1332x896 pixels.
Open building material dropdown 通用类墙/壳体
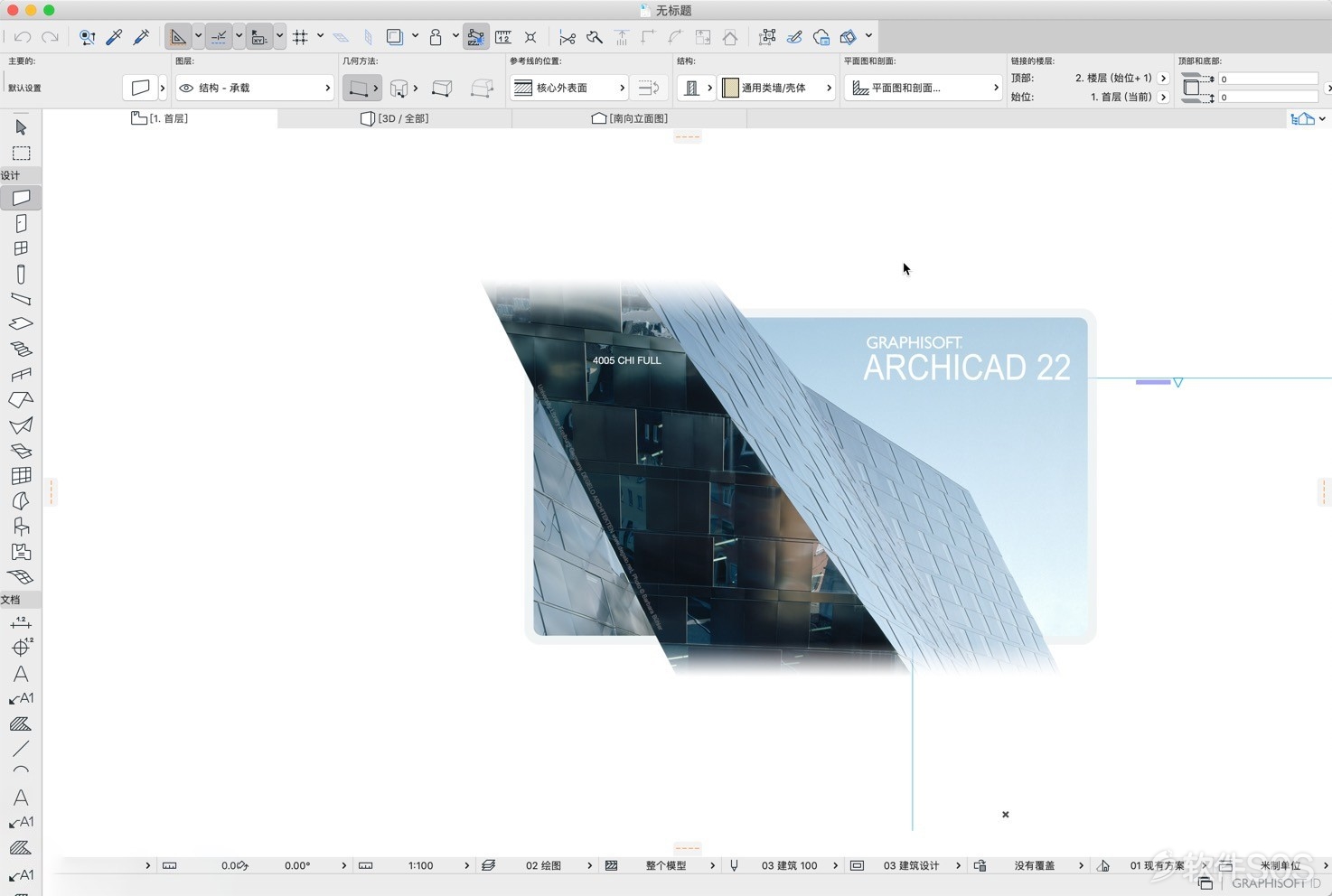[776, 88]
